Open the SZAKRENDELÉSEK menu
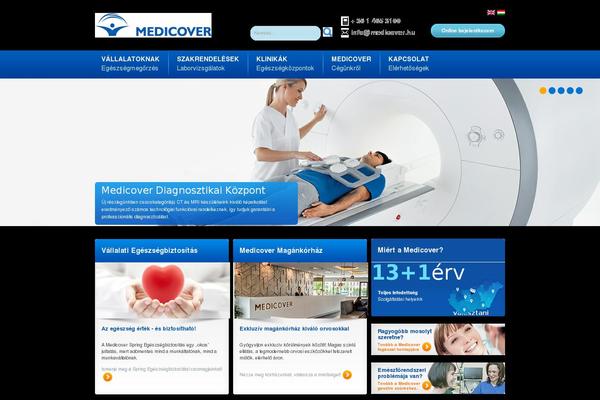This screenshot has height=400, width=600. [208, 59]
